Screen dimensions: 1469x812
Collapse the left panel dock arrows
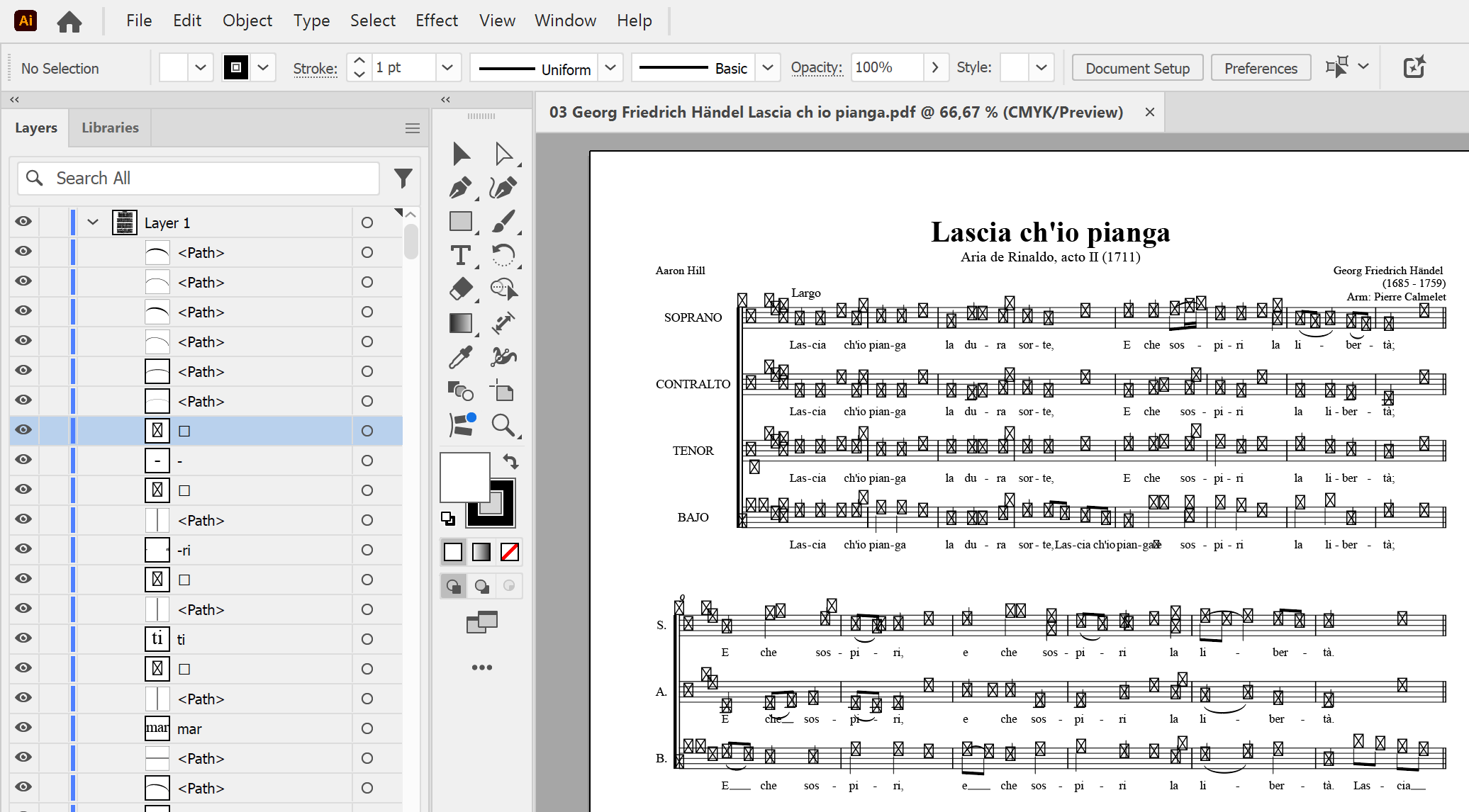[14, 99]
